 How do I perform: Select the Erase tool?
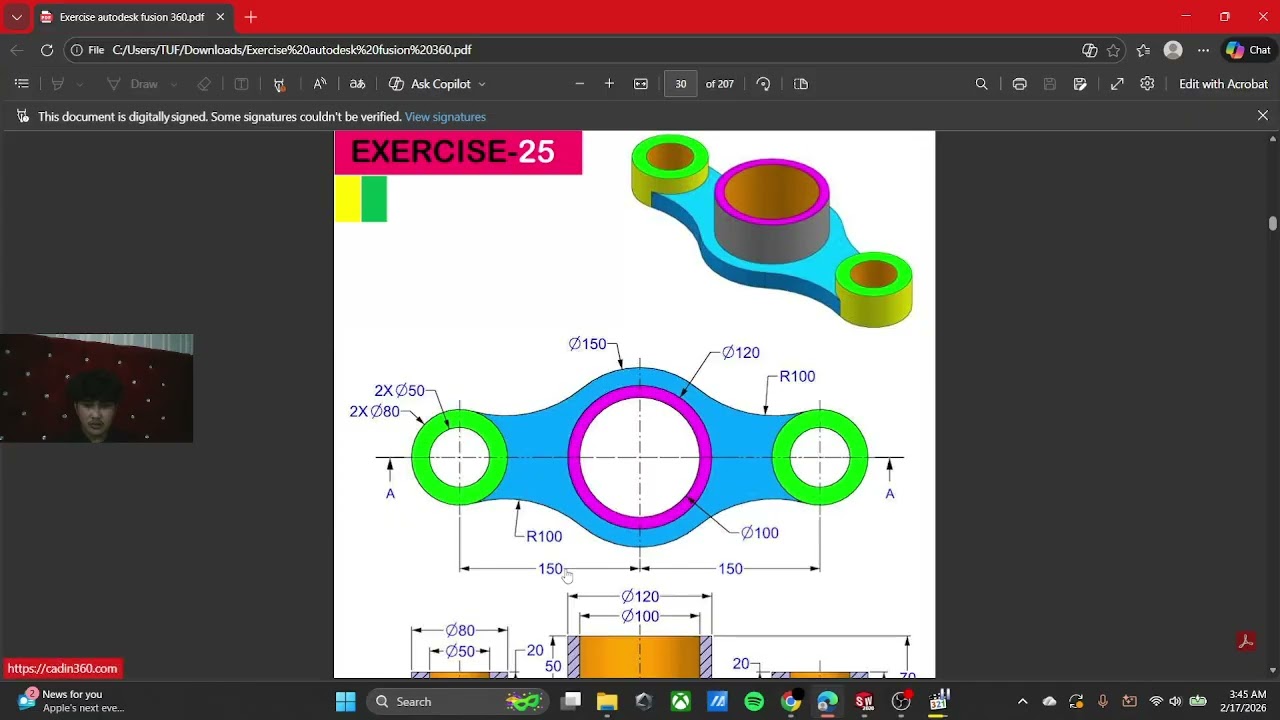point(204,84)
